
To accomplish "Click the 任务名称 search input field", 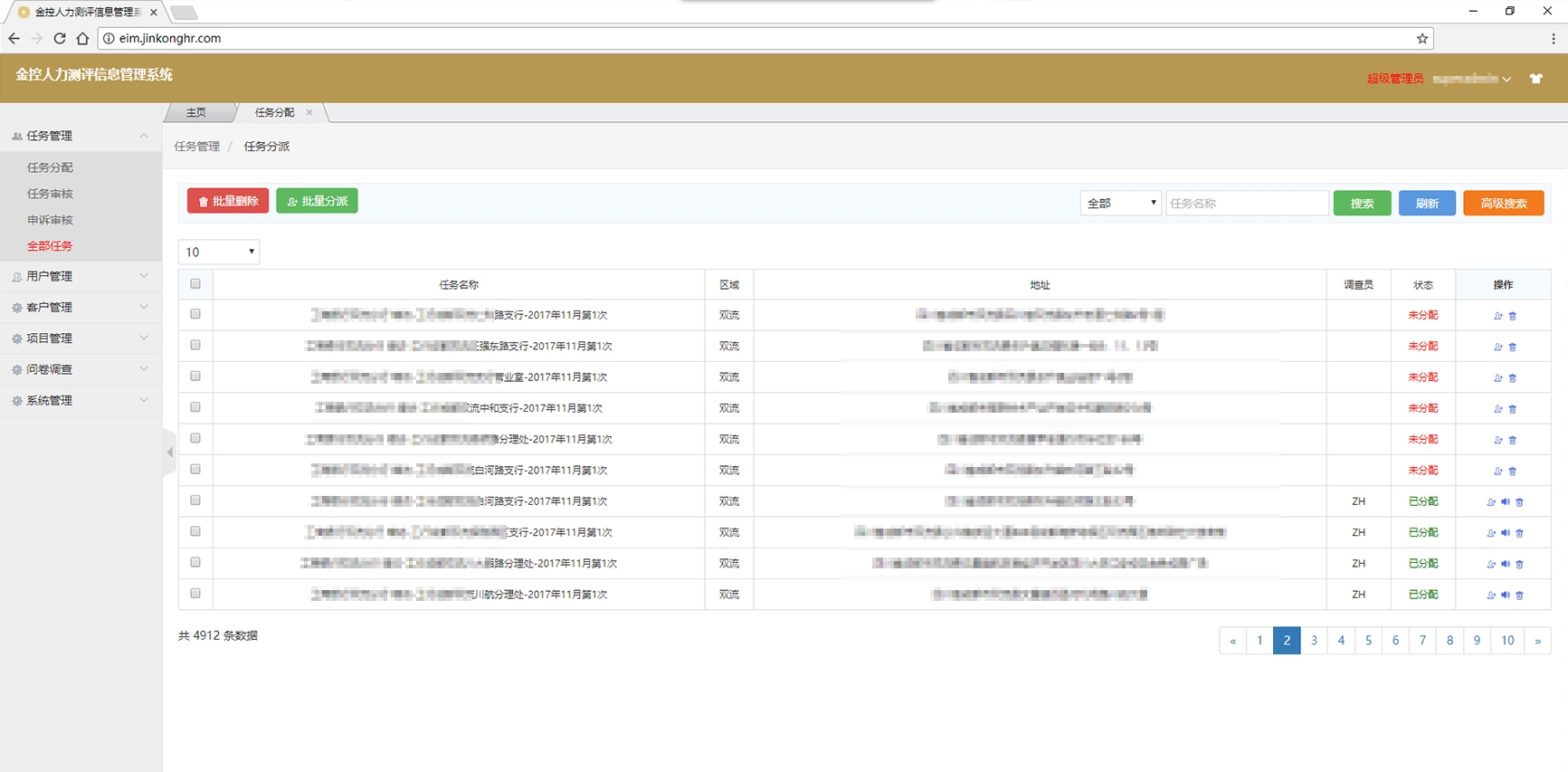I will coord(1246,204).
